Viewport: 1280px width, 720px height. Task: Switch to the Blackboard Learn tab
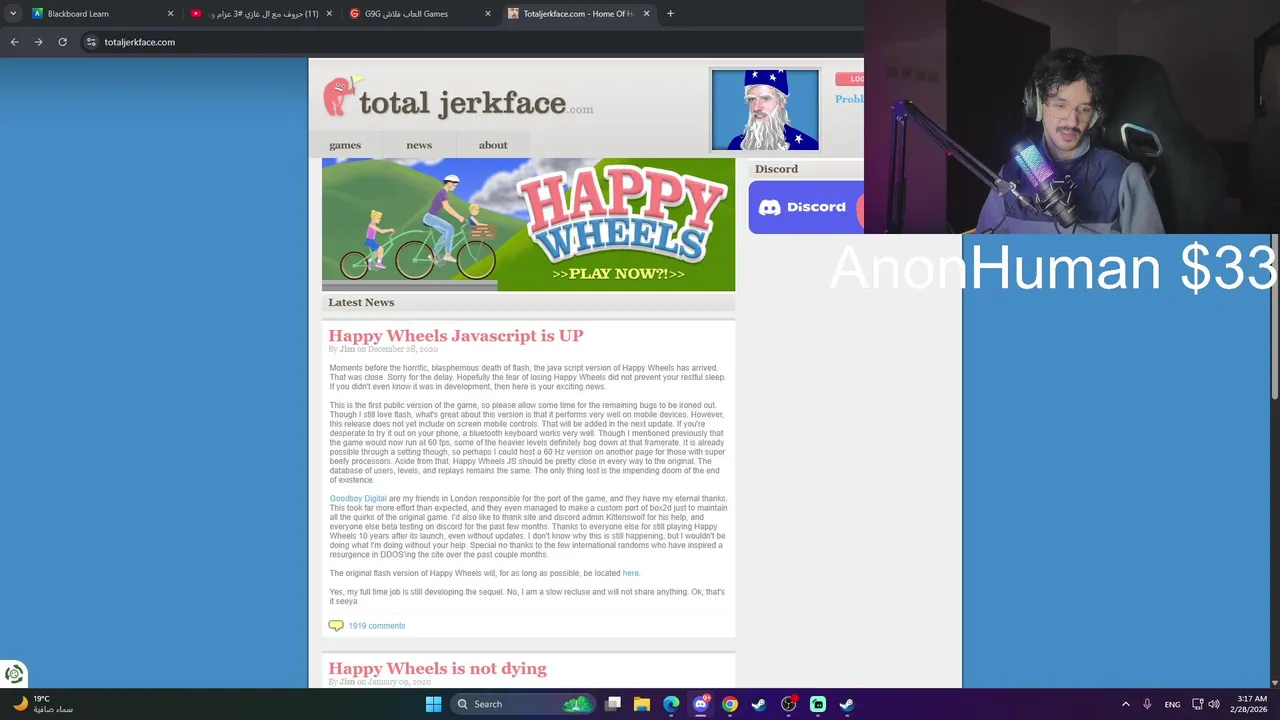[x=100, y=14]
